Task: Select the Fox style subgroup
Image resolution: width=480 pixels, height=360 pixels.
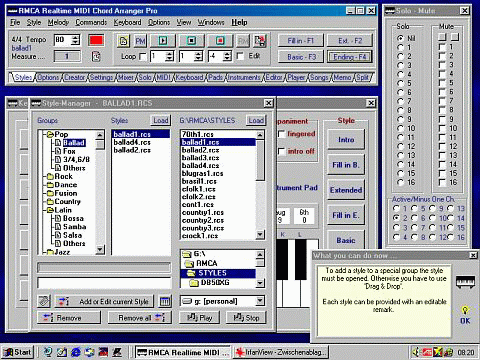Action: tap(69, 151)
